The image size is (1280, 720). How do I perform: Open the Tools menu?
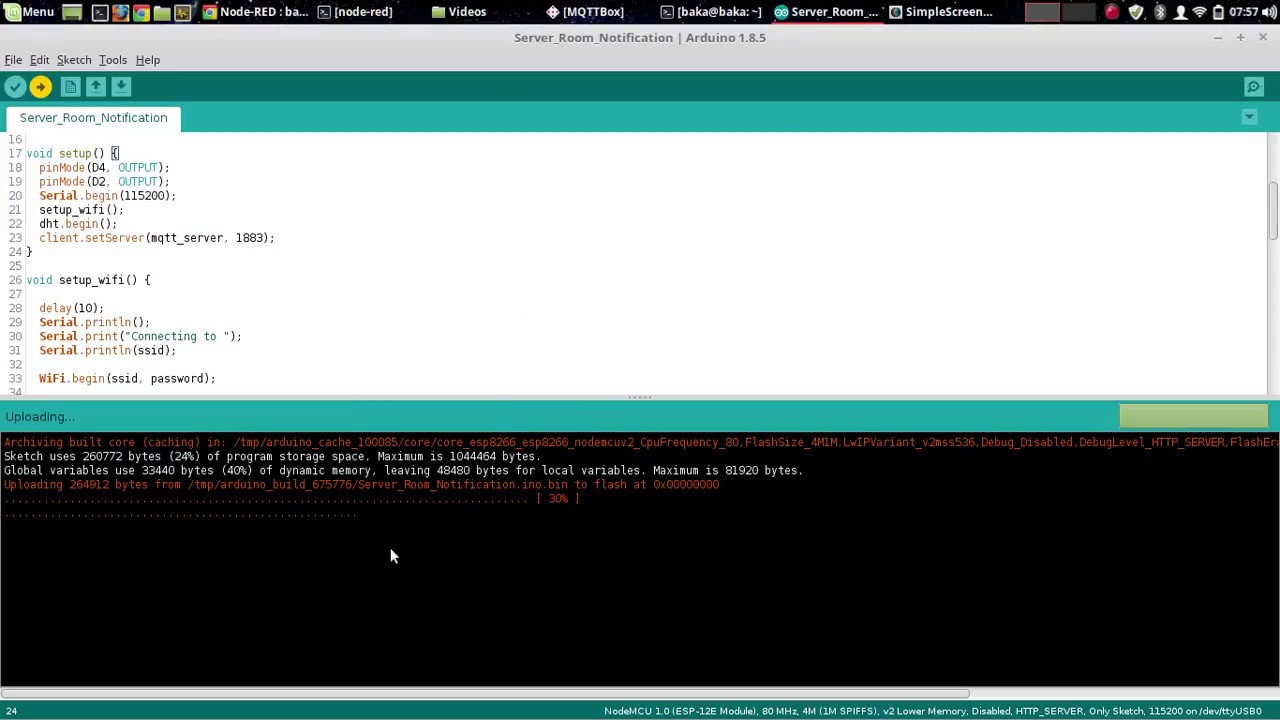point(113,60)
